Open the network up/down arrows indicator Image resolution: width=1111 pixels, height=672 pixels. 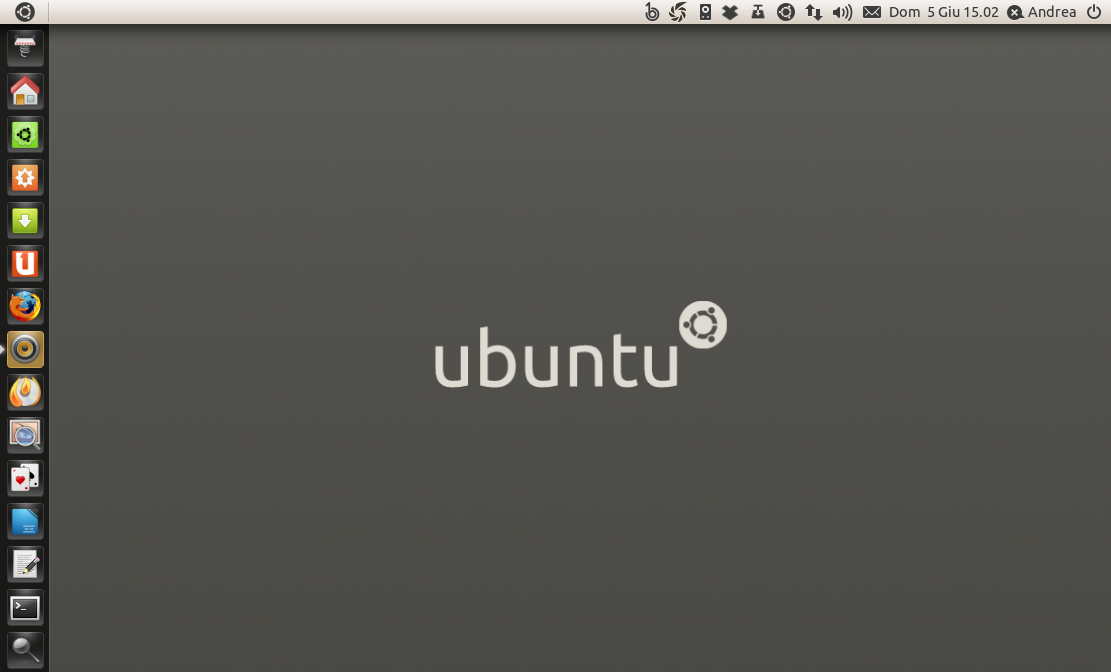click(x=813, y=12)
